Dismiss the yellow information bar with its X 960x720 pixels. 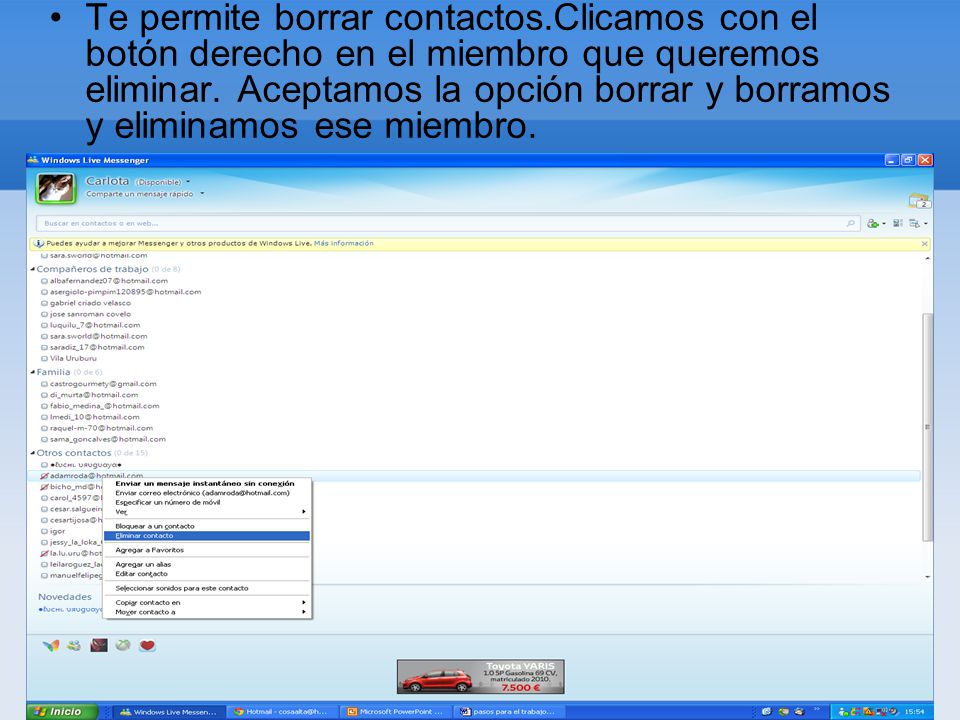click(924, 244)
